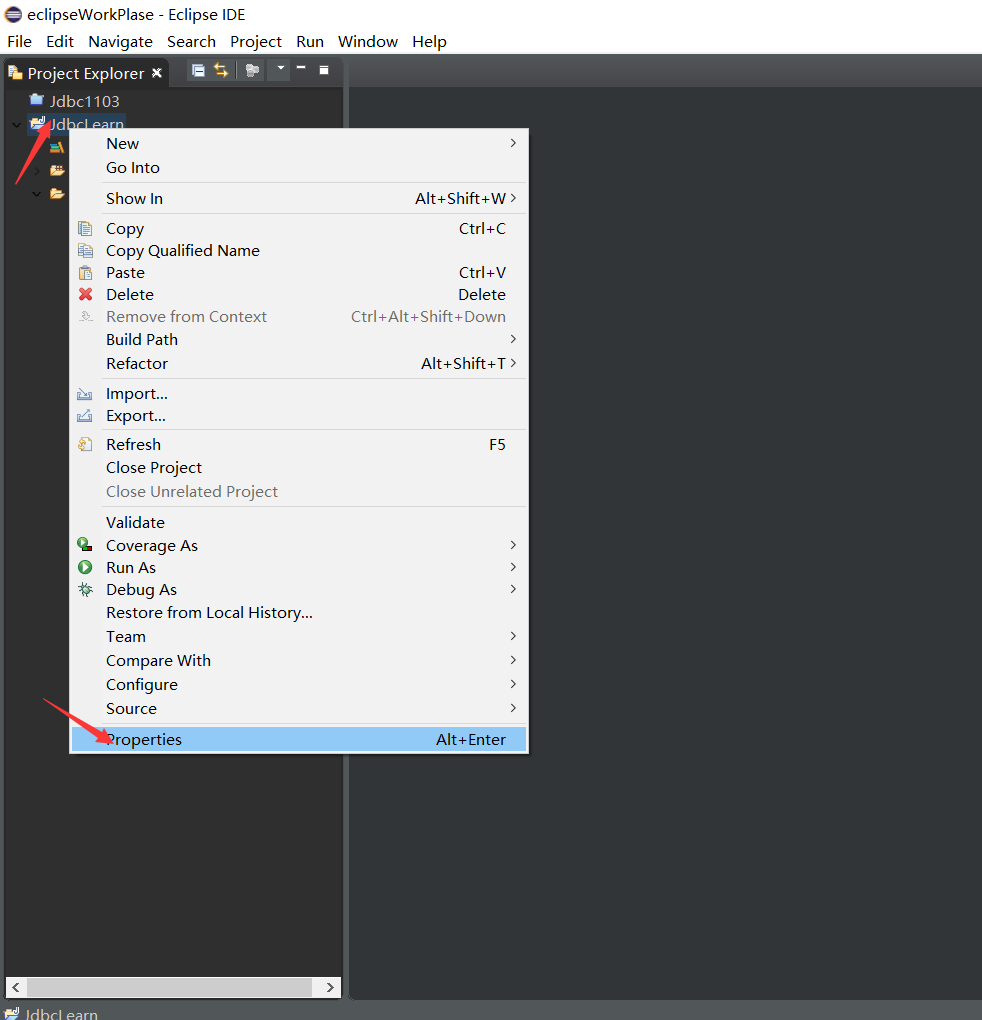Viewport: 982px width, 1020px height.
Task: Click the horizontal scrollbar right arrow
Action: point(330,987)
